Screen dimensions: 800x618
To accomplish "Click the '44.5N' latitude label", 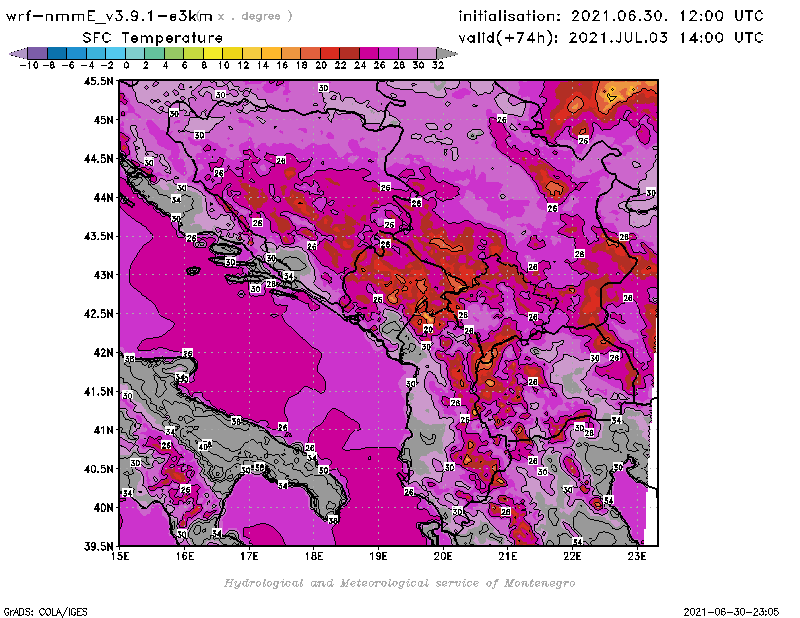I will 99,159.
